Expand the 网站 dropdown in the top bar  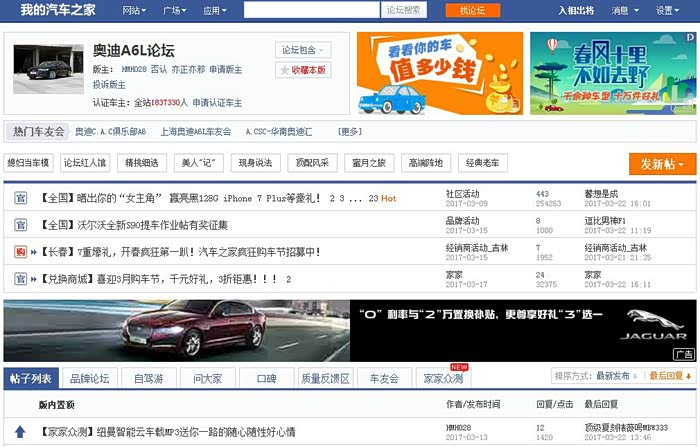pyautogui.click(x=133, y=10)
